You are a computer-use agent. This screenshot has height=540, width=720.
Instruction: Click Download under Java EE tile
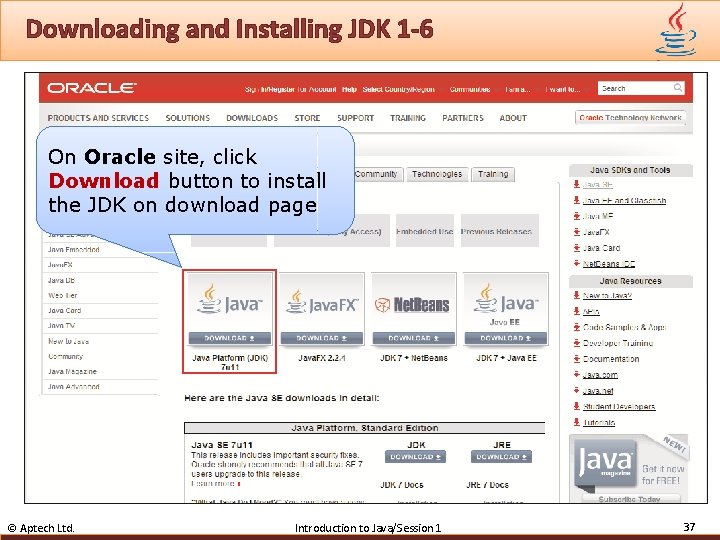[x=506, y=338]
